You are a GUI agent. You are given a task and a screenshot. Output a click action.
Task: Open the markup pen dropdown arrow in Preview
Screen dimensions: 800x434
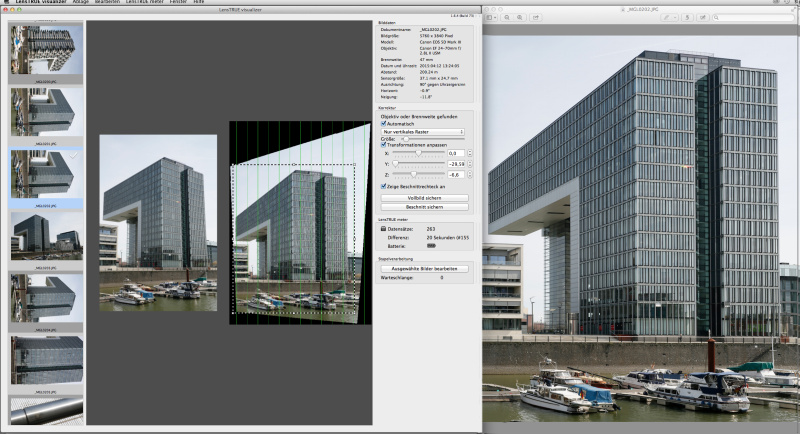pos(675,17)
